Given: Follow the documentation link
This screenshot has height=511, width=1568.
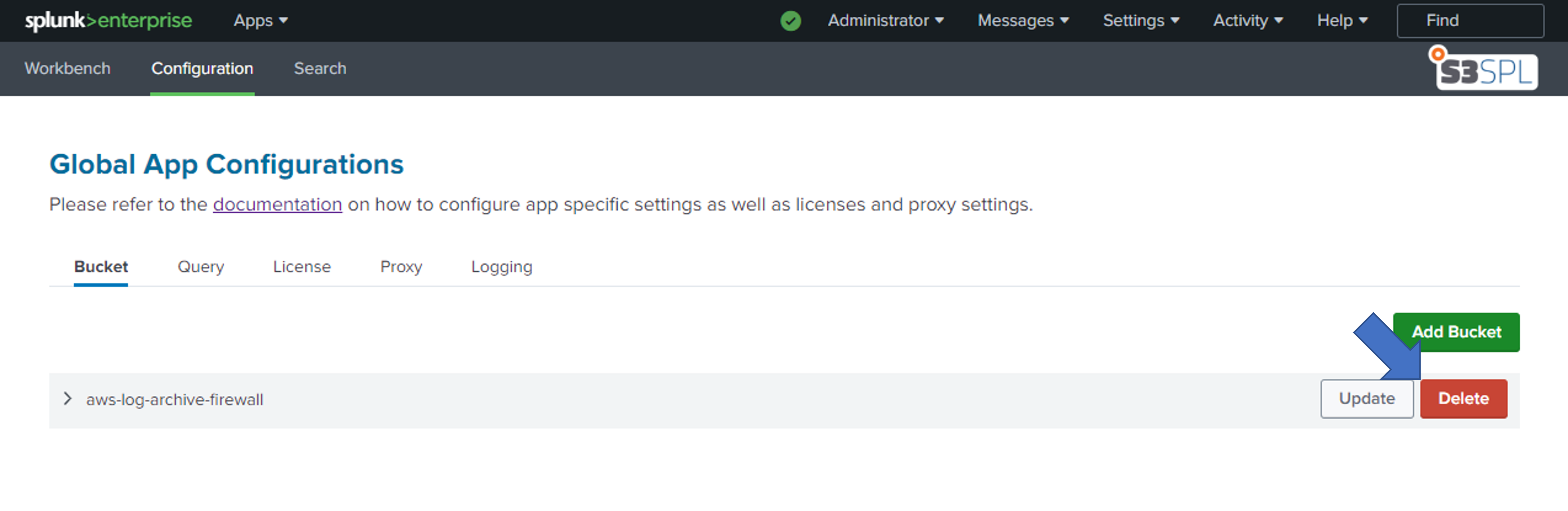Looking at the screenshot, I should (x=277, y=204).
